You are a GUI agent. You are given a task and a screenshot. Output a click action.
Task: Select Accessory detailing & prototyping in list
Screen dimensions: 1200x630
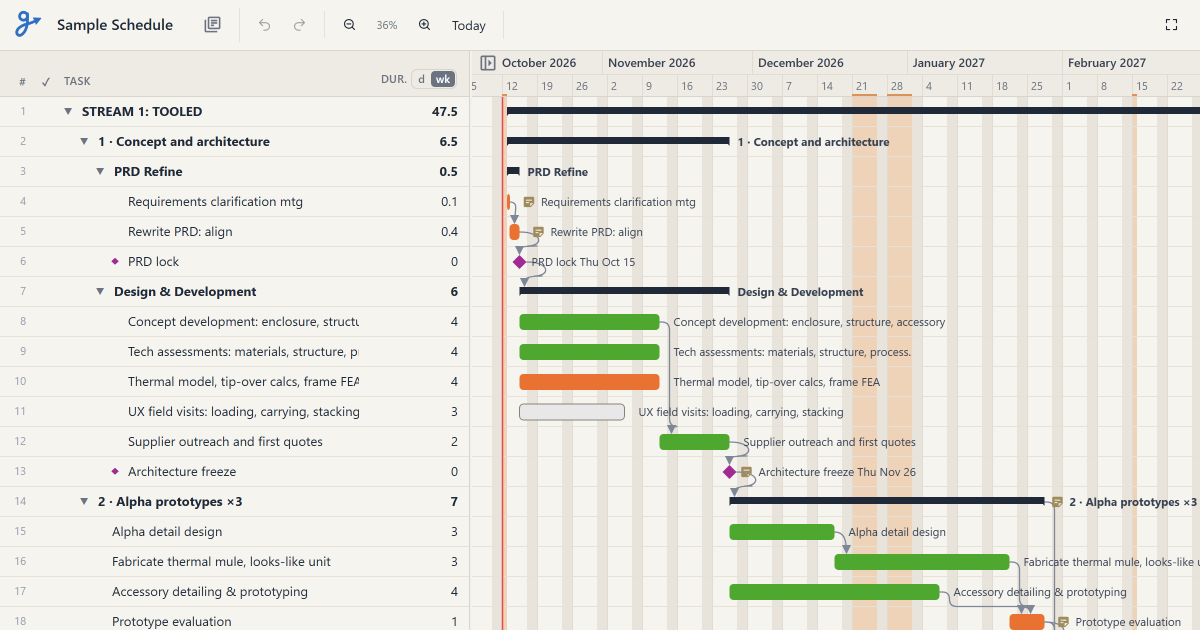click(x=210, y=592)
